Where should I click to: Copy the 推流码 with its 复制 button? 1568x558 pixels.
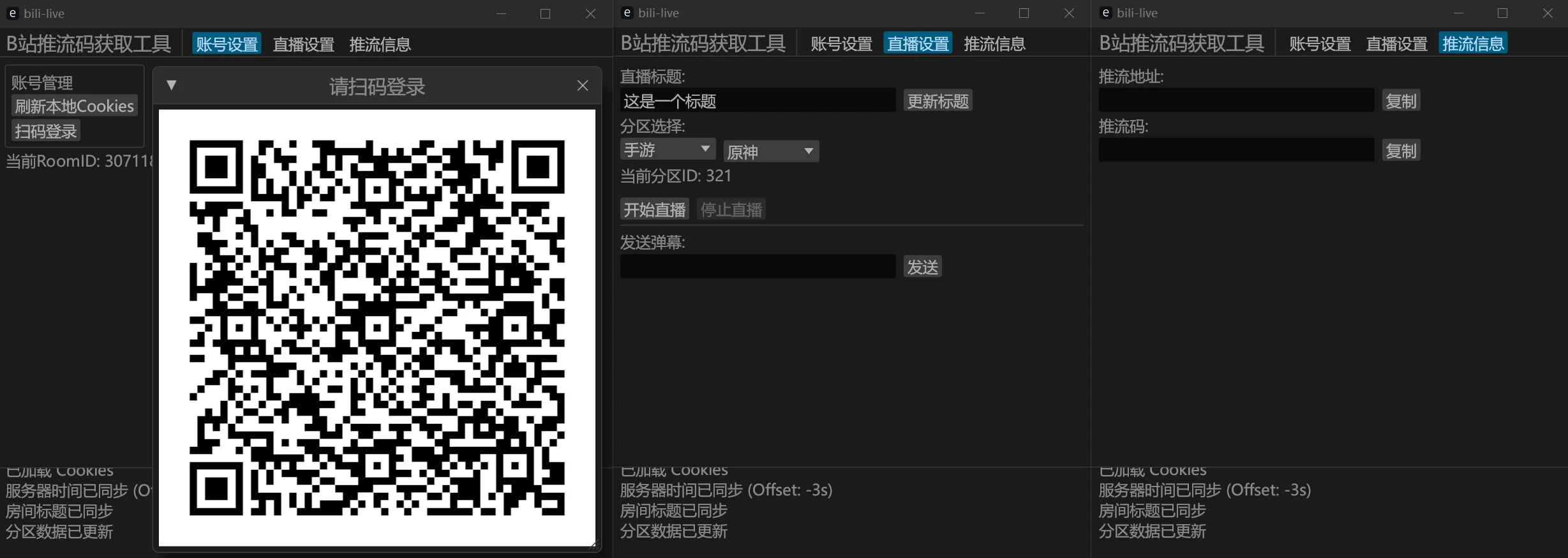(1401, 151)
